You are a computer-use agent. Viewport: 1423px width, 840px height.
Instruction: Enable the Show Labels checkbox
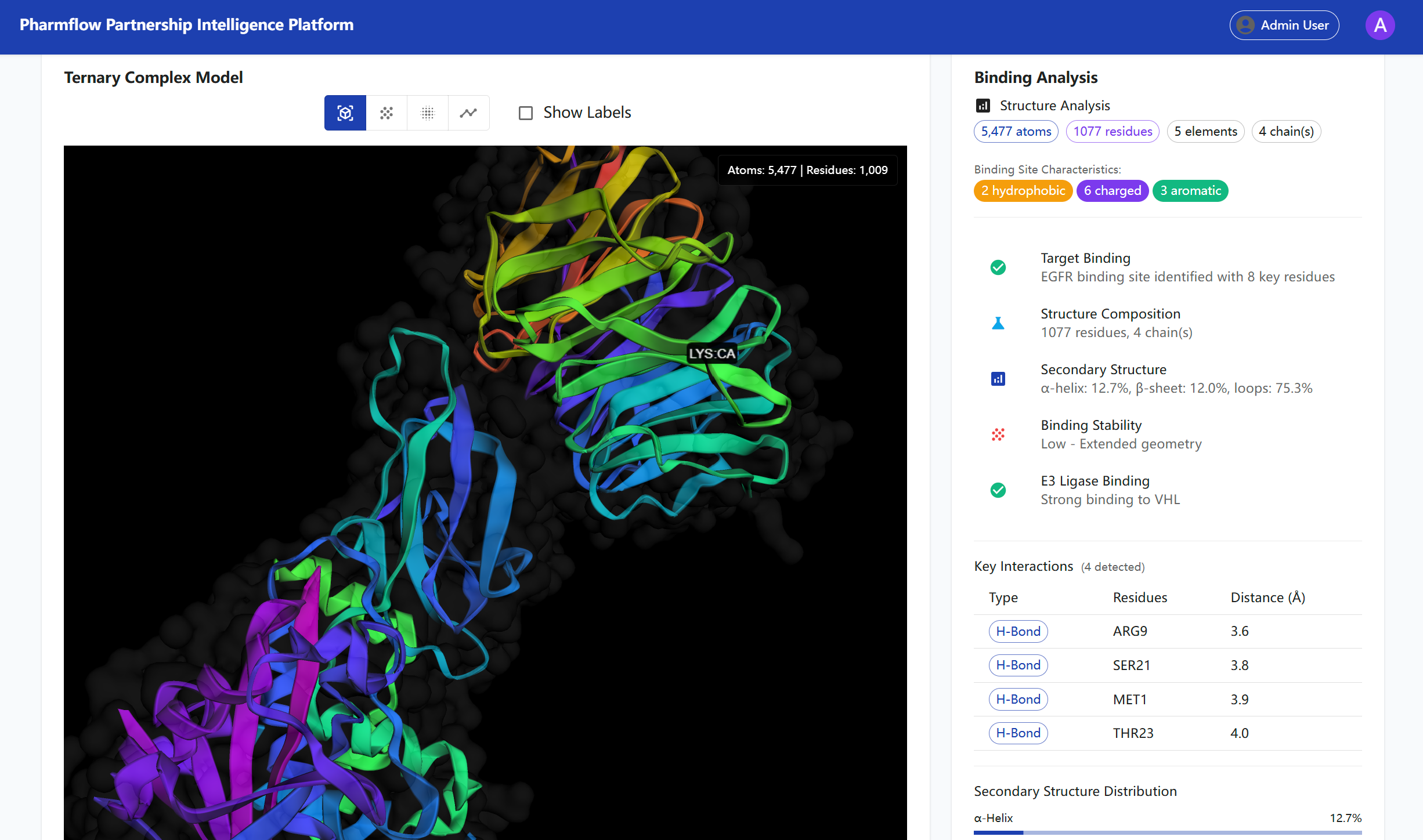[x=526, y=113]
